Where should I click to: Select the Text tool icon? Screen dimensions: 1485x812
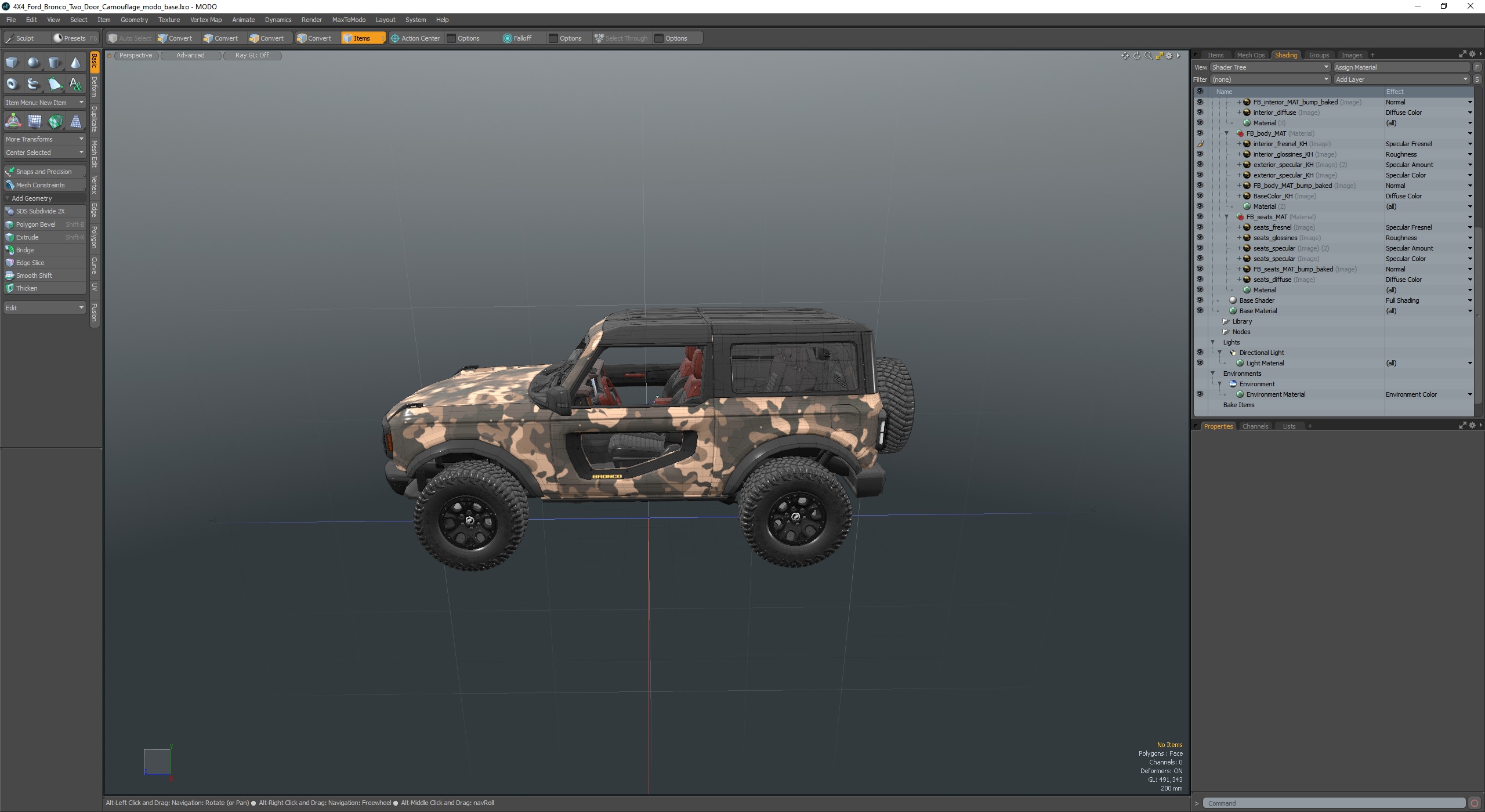coord(75,84)
